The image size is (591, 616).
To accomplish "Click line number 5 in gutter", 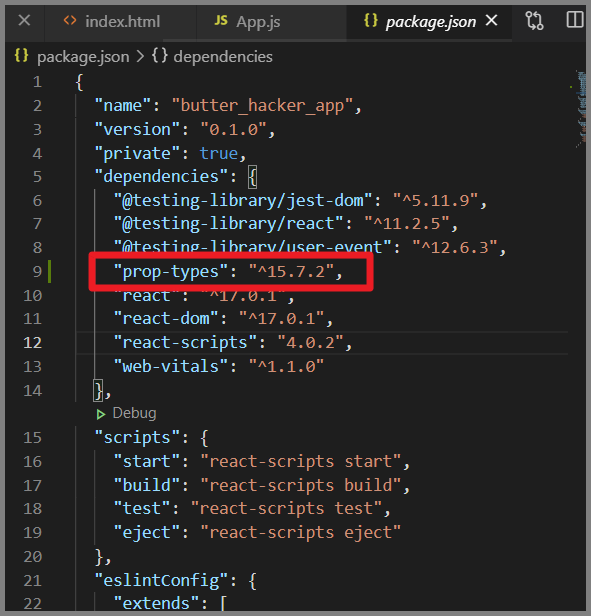I will [x=37, y=177].
